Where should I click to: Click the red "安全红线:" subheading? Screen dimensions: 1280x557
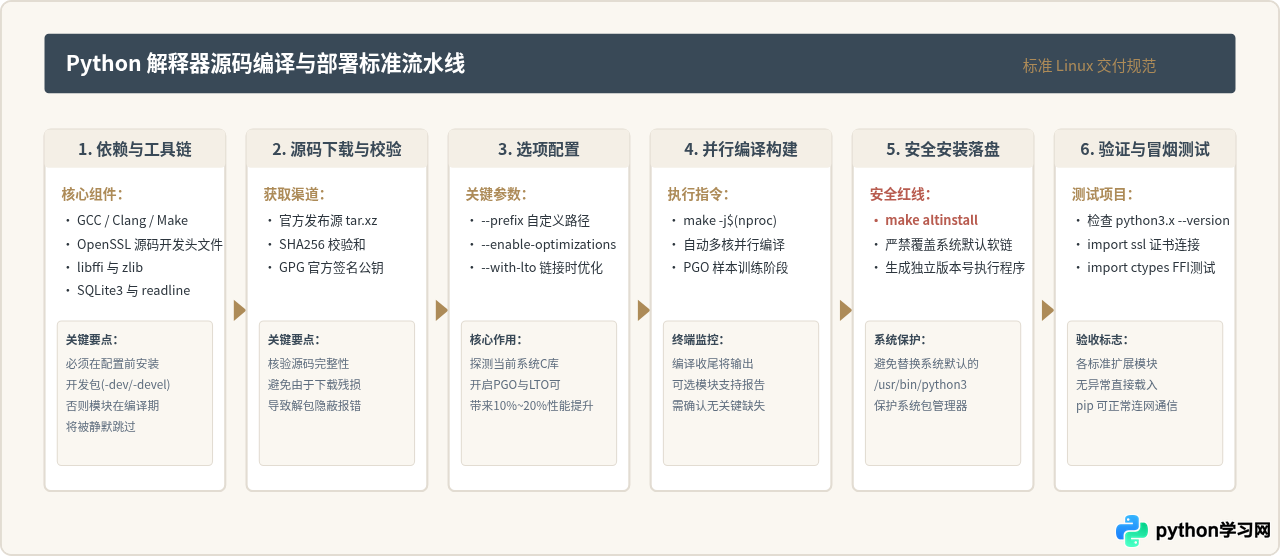tap(900, 194)
